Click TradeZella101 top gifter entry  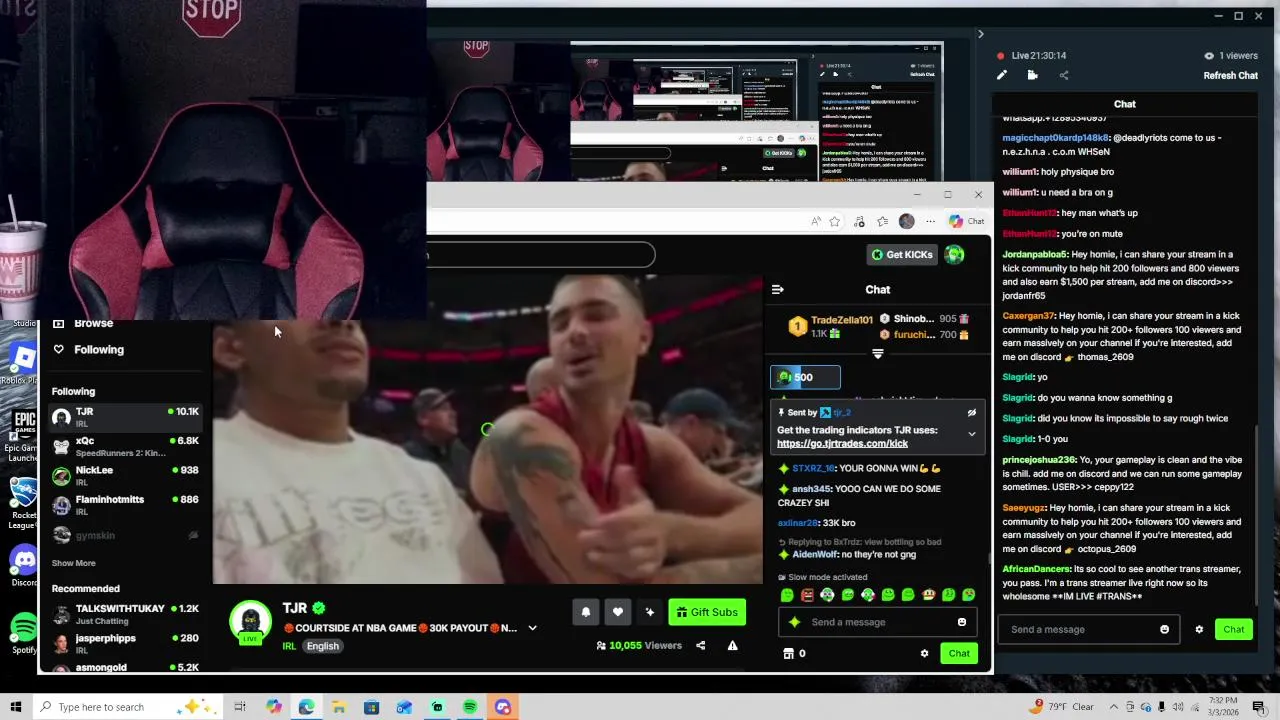(x=830, y=326)
